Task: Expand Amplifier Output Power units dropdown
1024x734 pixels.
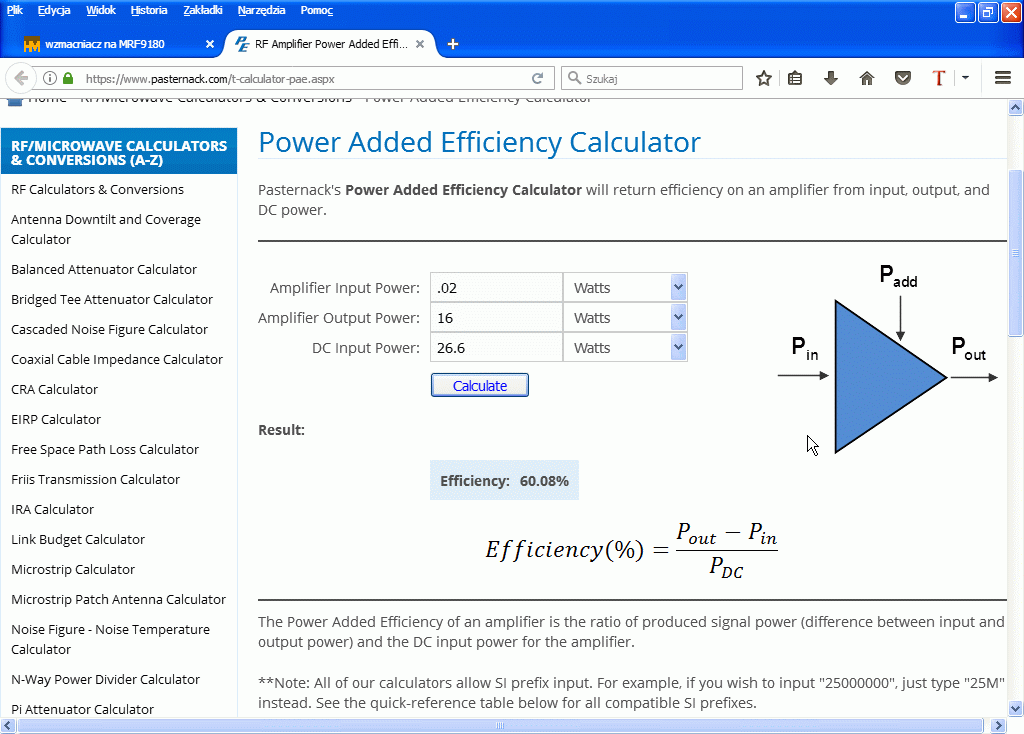Action: click(678, 318)
